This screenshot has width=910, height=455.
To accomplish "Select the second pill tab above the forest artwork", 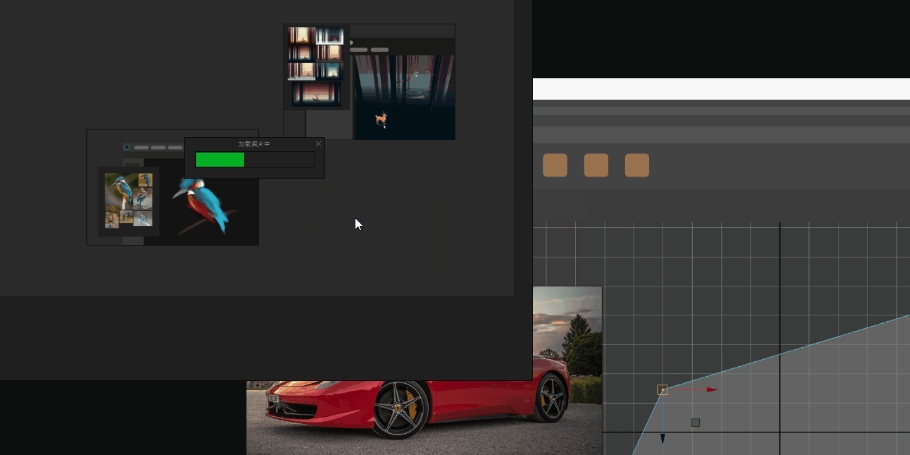I will (380, 49).
